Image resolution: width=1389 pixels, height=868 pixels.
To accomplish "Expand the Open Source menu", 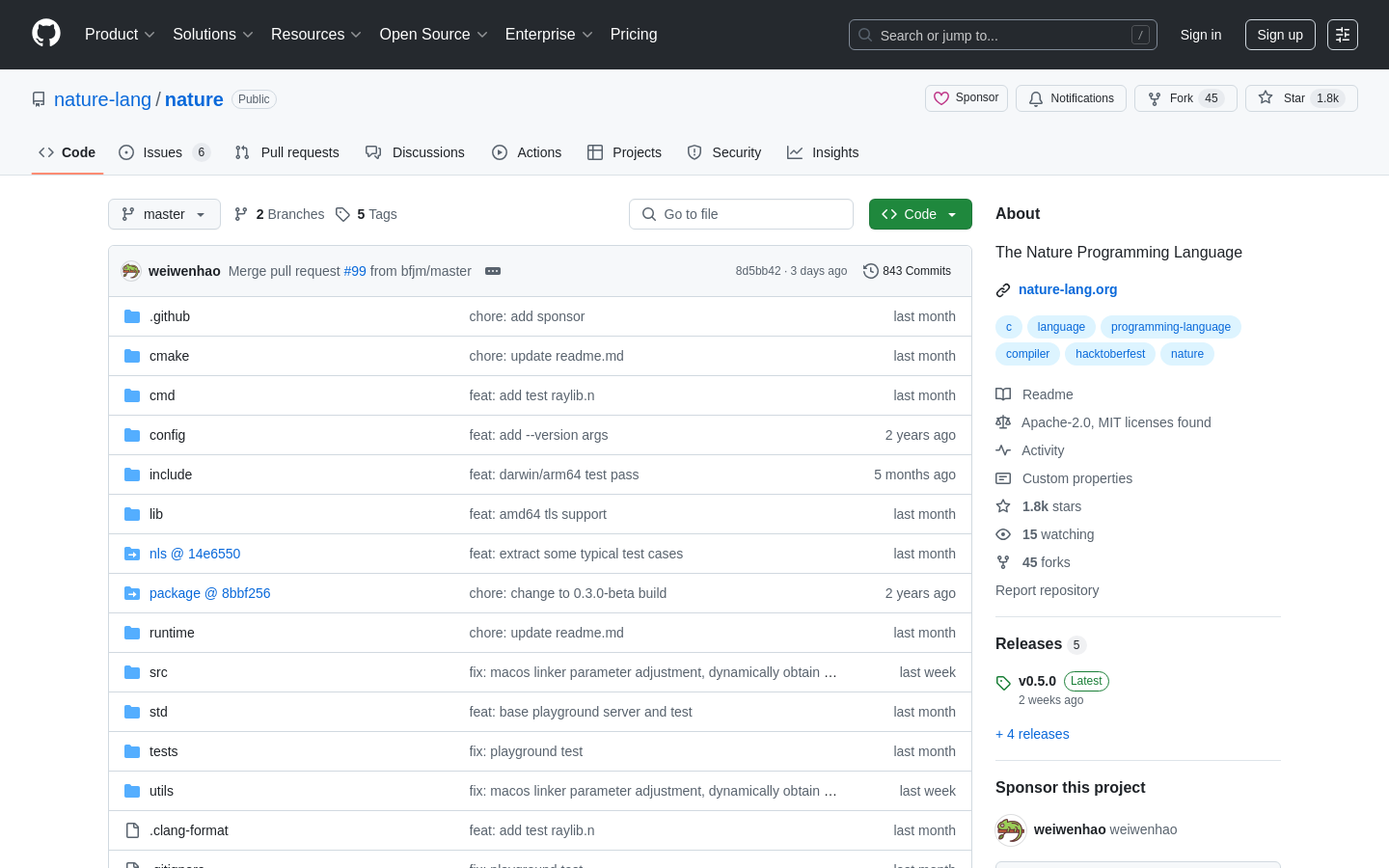I will click(x=434, y=35).
